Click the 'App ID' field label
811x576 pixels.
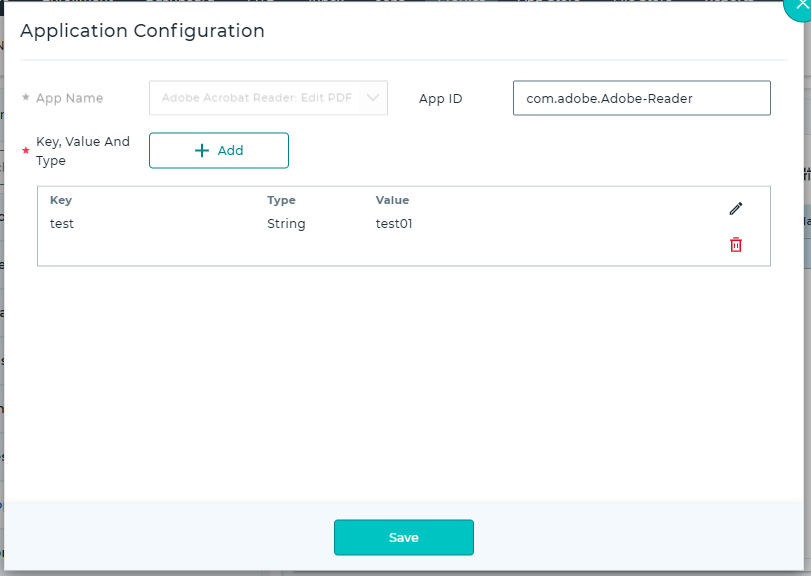tap(440, 98)
